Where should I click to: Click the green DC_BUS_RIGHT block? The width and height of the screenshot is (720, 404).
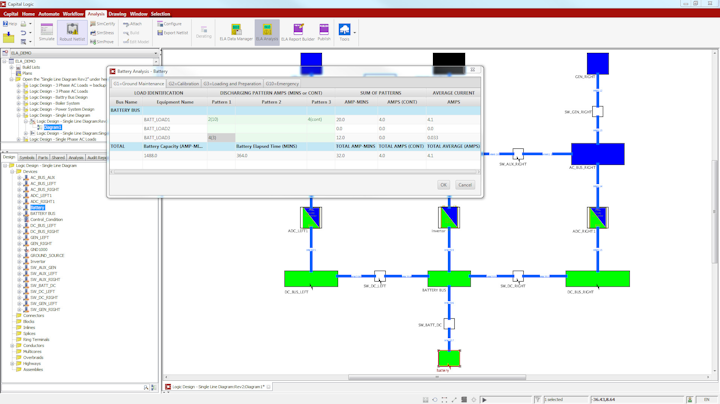[x=597, y=279]
